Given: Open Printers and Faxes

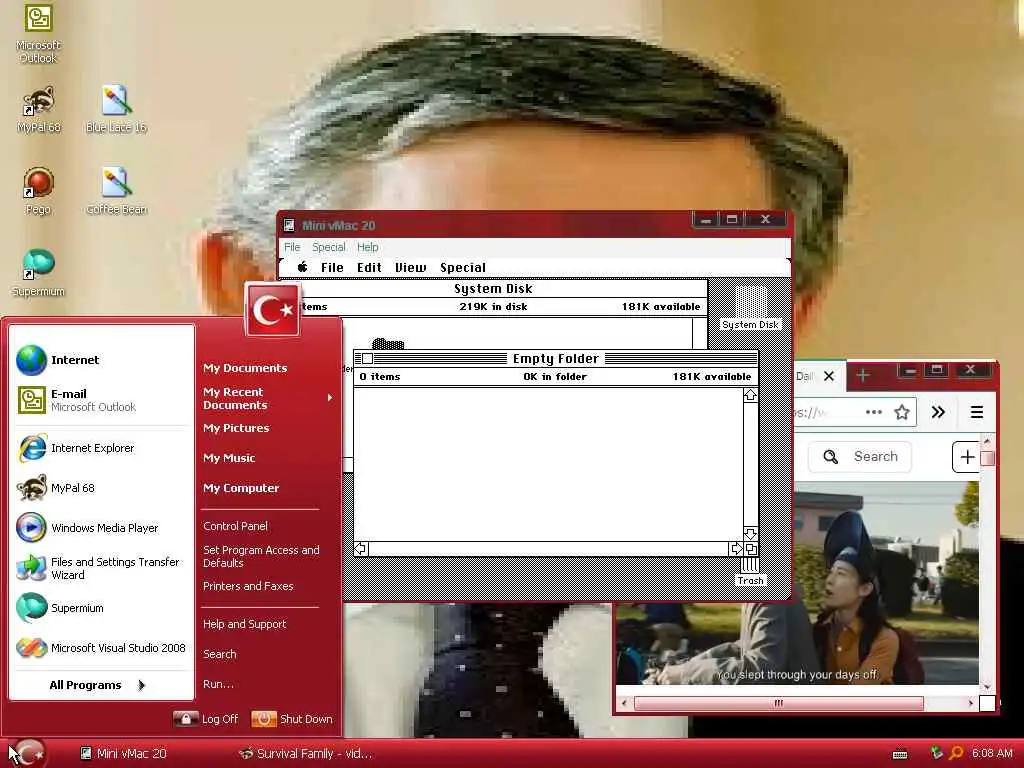Looking at the screenshot, I should tap(248, 586).
